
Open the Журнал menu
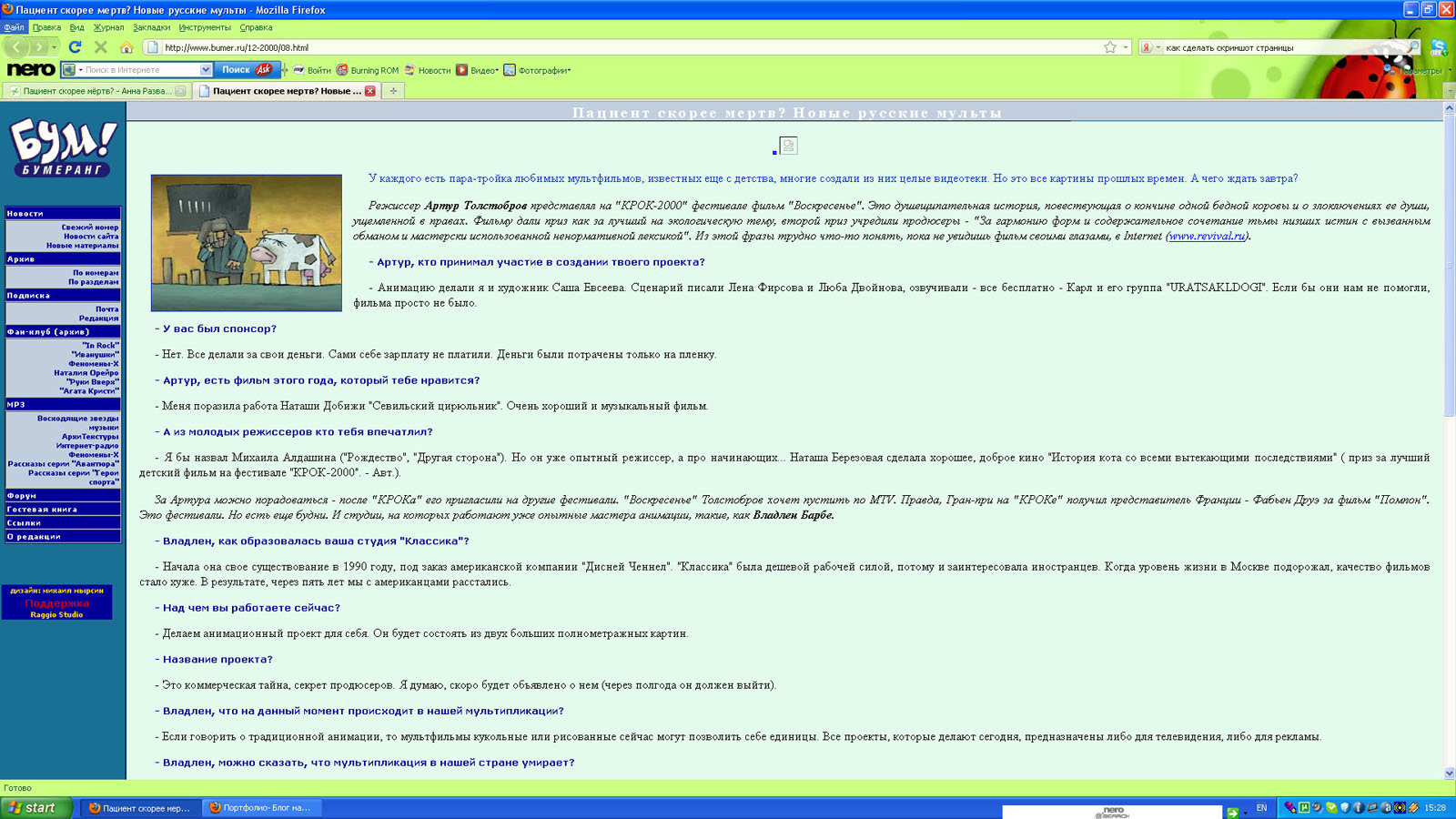pos(108,27)
